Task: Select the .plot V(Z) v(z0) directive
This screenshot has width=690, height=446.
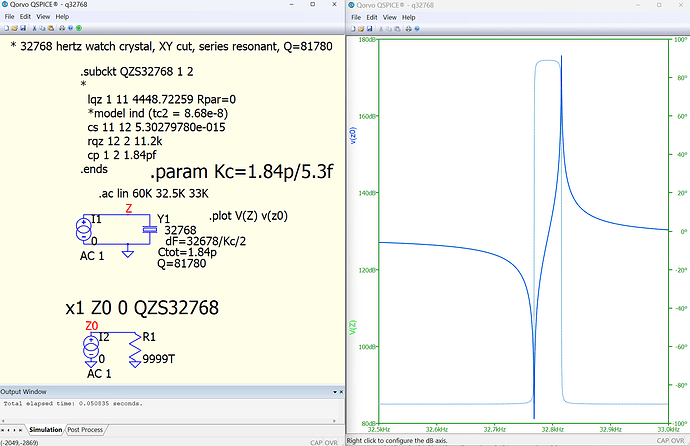Action: (x=249, y=216)
